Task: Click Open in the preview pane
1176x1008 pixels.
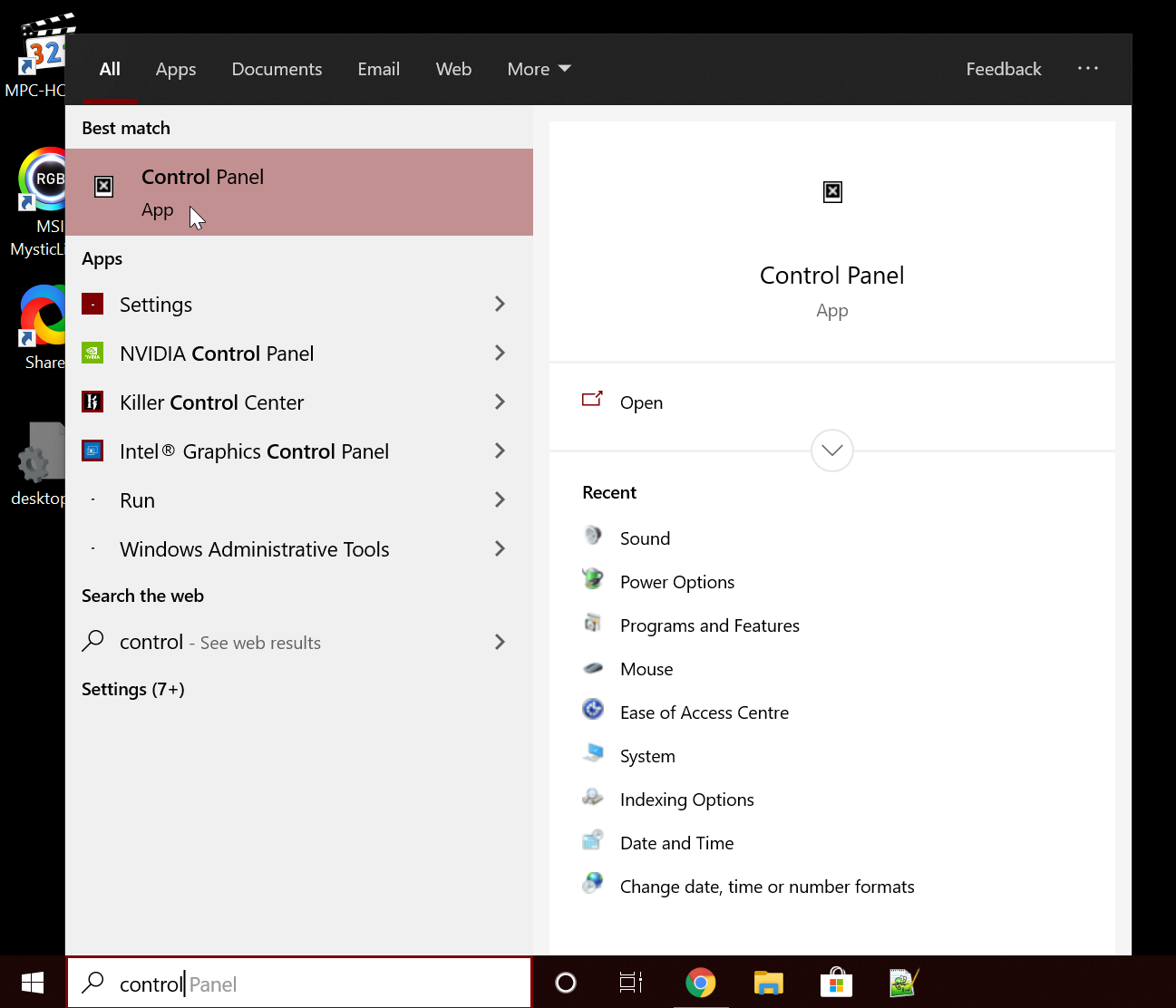Action: pyautogui.click(x=641, y=402)
